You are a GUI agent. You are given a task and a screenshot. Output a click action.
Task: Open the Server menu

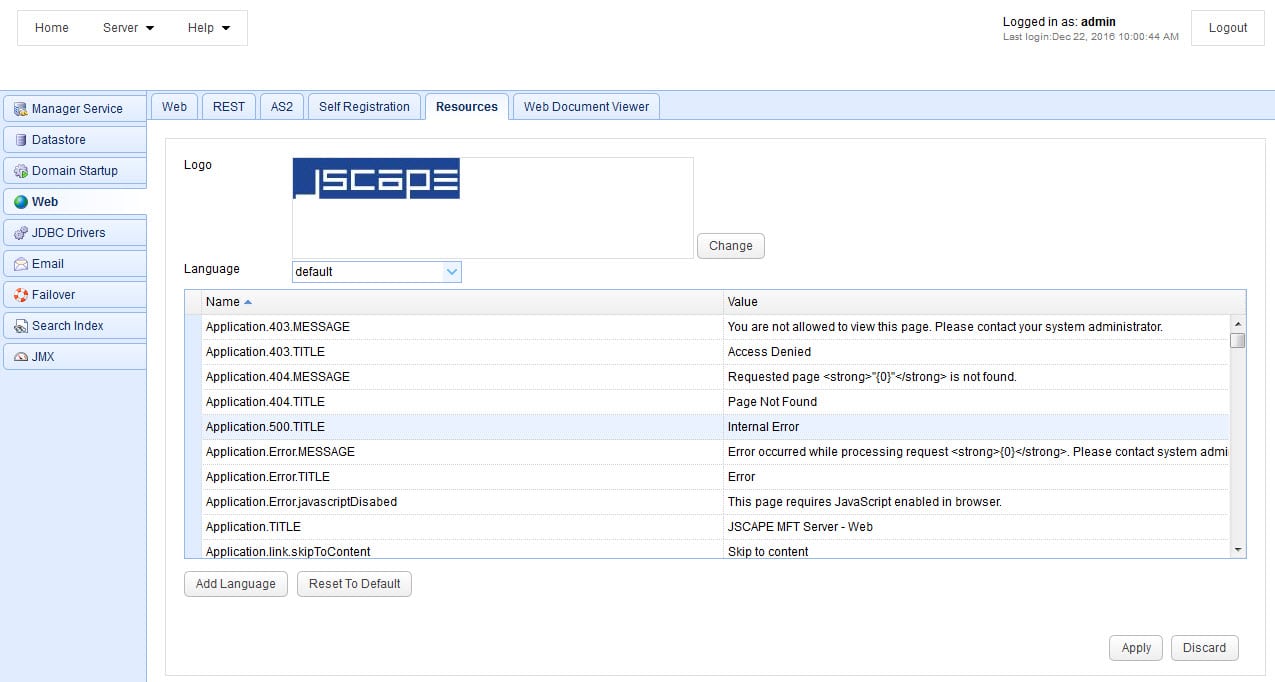128,28
